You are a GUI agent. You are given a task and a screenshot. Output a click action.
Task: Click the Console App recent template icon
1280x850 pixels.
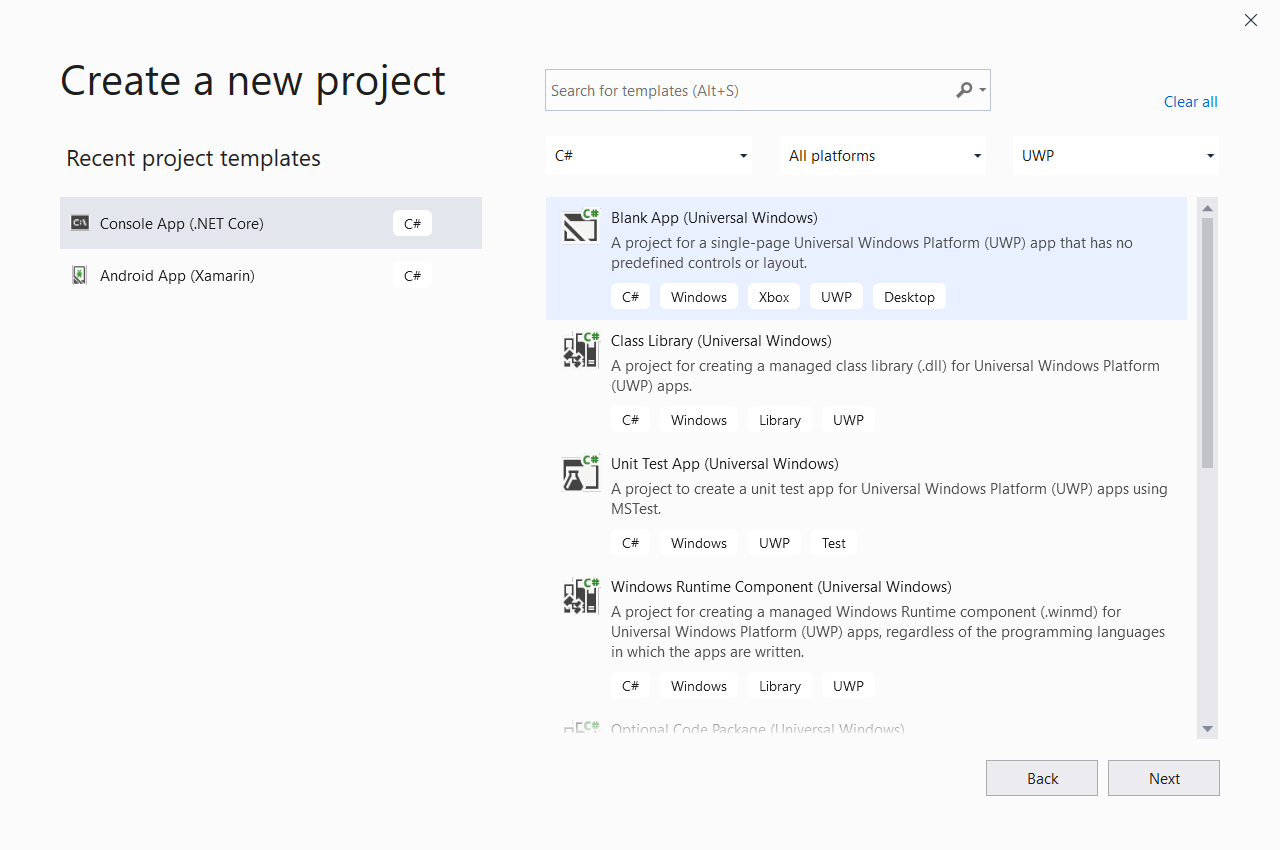click(80, 223)
